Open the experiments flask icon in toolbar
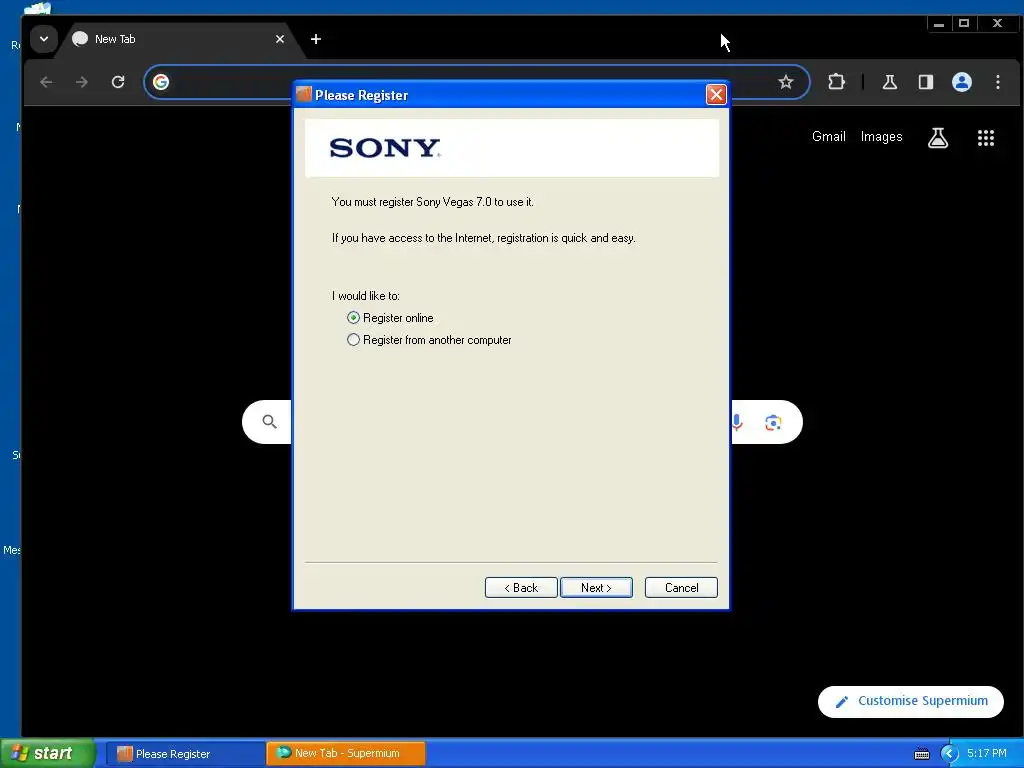This screenshot has height=768, width=1024. 889,82
